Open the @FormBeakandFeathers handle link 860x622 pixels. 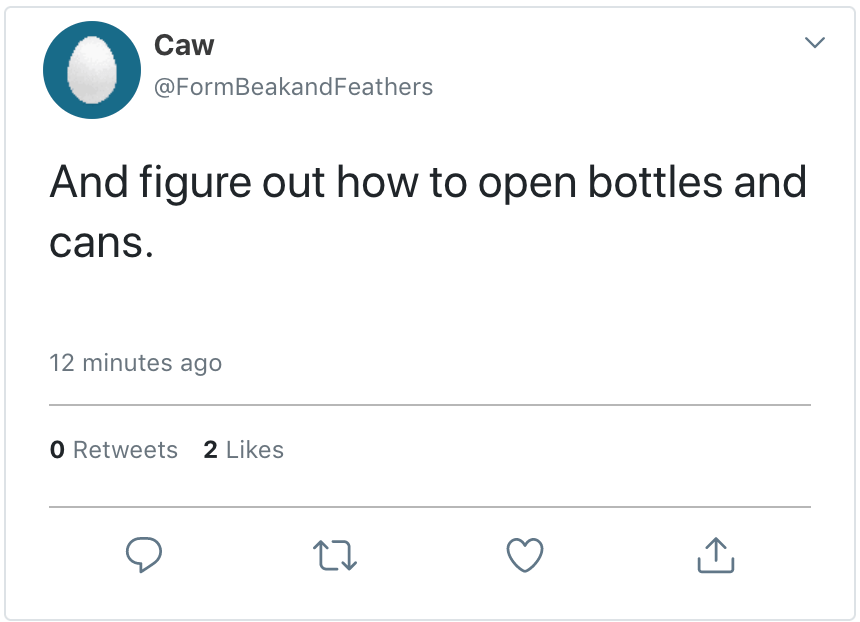click(x=293, y=87)
